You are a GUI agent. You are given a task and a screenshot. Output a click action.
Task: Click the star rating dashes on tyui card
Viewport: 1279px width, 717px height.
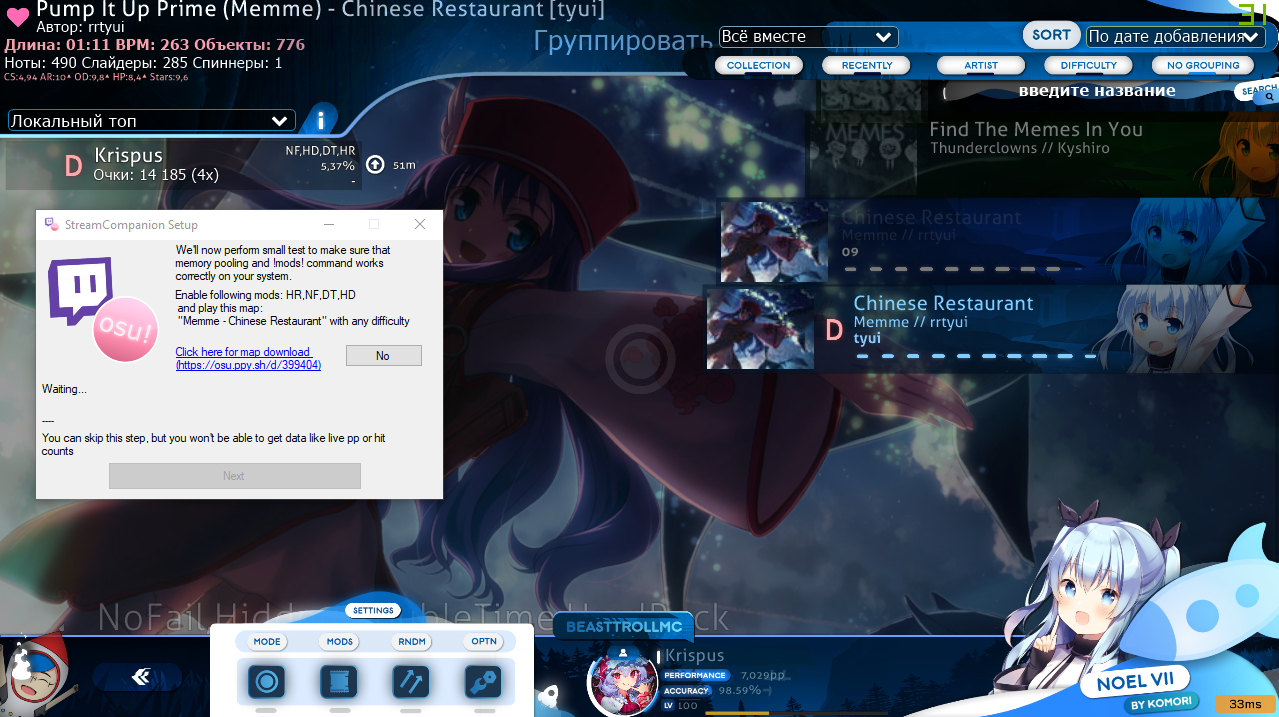pyautogui.click(x=975, y=356)
